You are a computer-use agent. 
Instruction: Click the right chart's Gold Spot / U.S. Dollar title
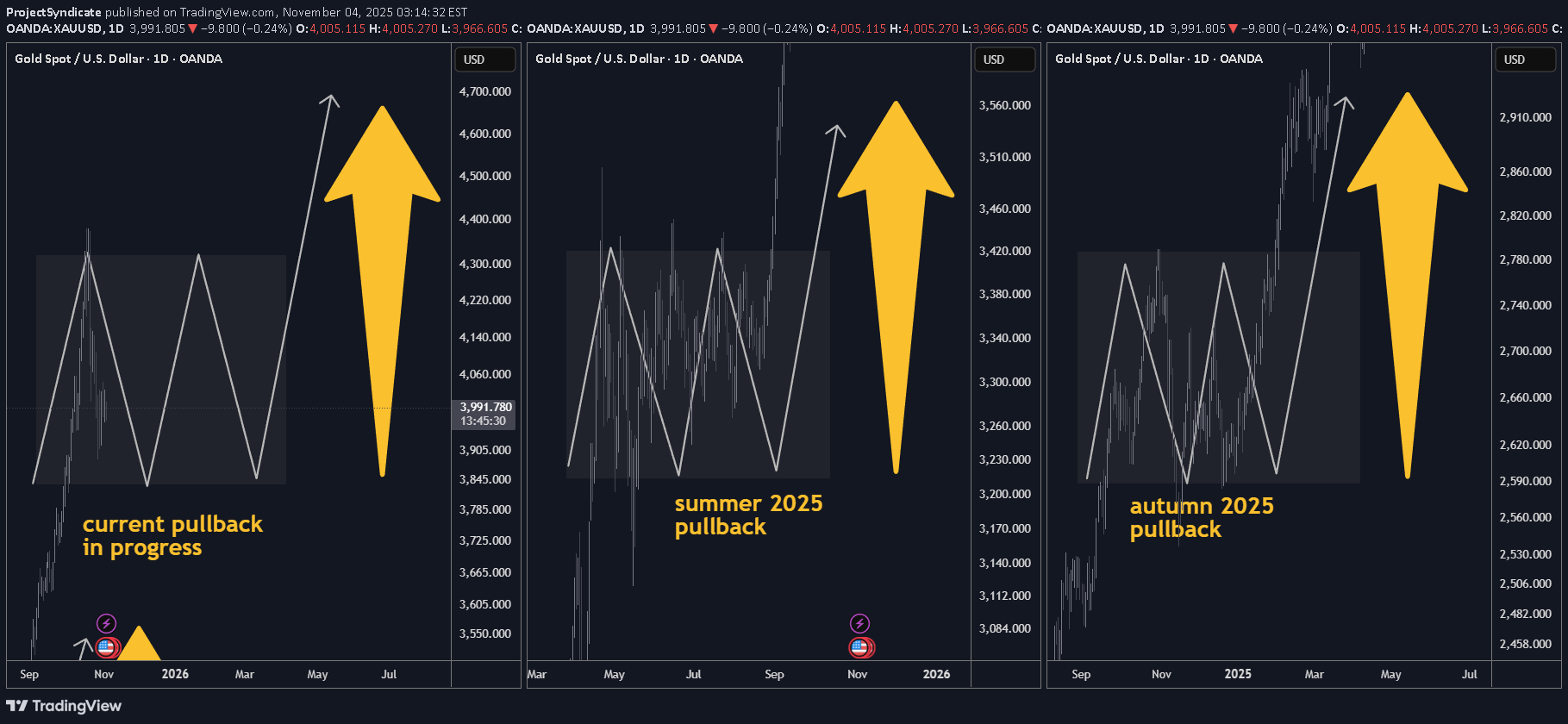point(1159,59)
